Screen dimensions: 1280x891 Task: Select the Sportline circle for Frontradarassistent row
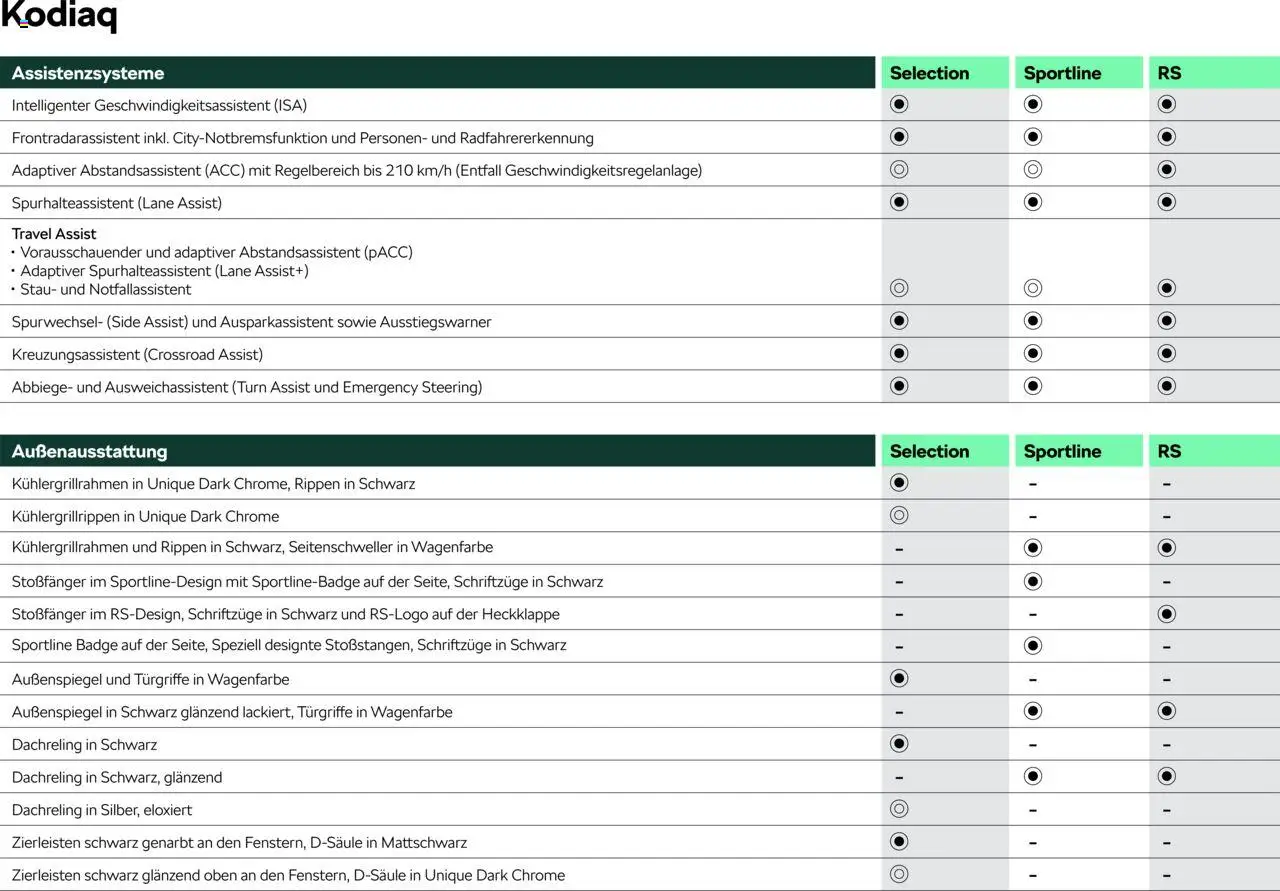(1033, 136)
